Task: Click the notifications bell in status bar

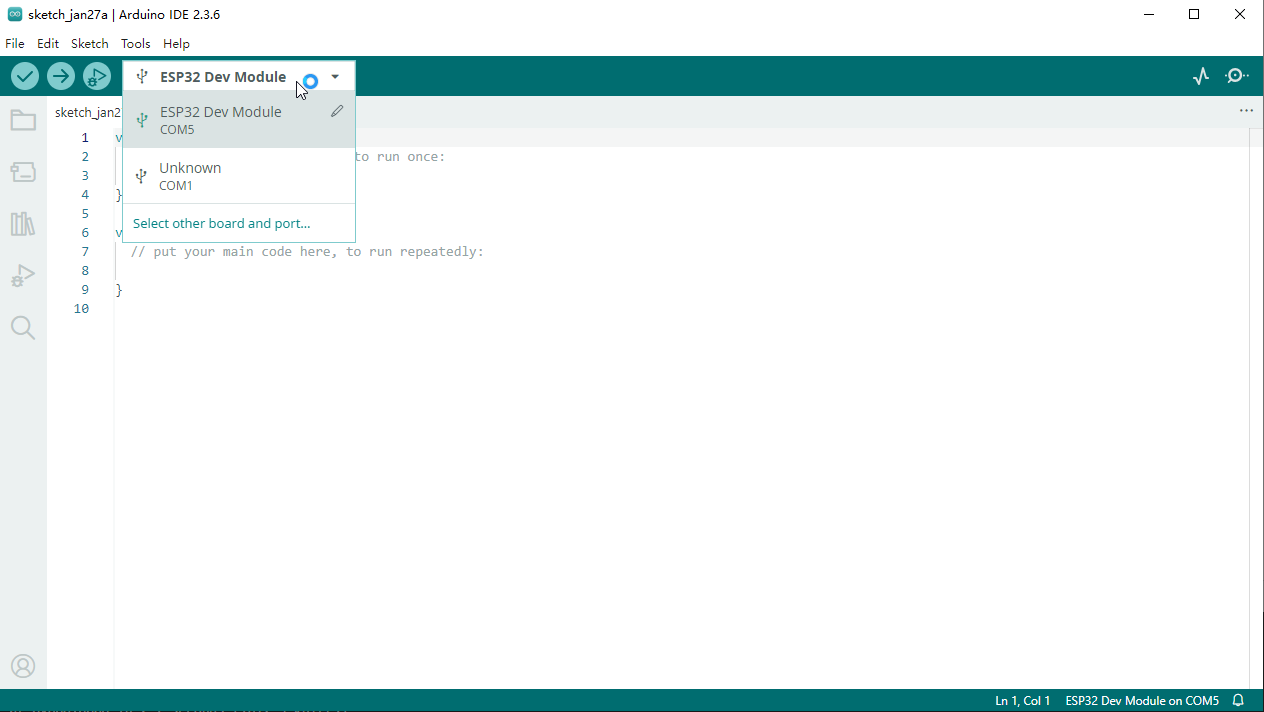Action: (x=1238, y=701)
